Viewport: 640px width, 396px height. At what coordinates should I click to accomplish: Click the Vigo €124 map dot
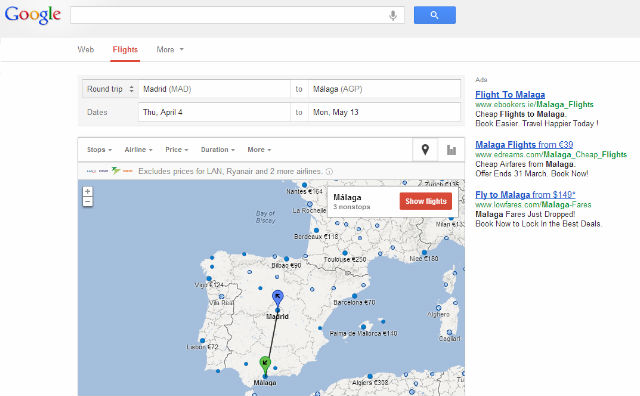(209, 279)
